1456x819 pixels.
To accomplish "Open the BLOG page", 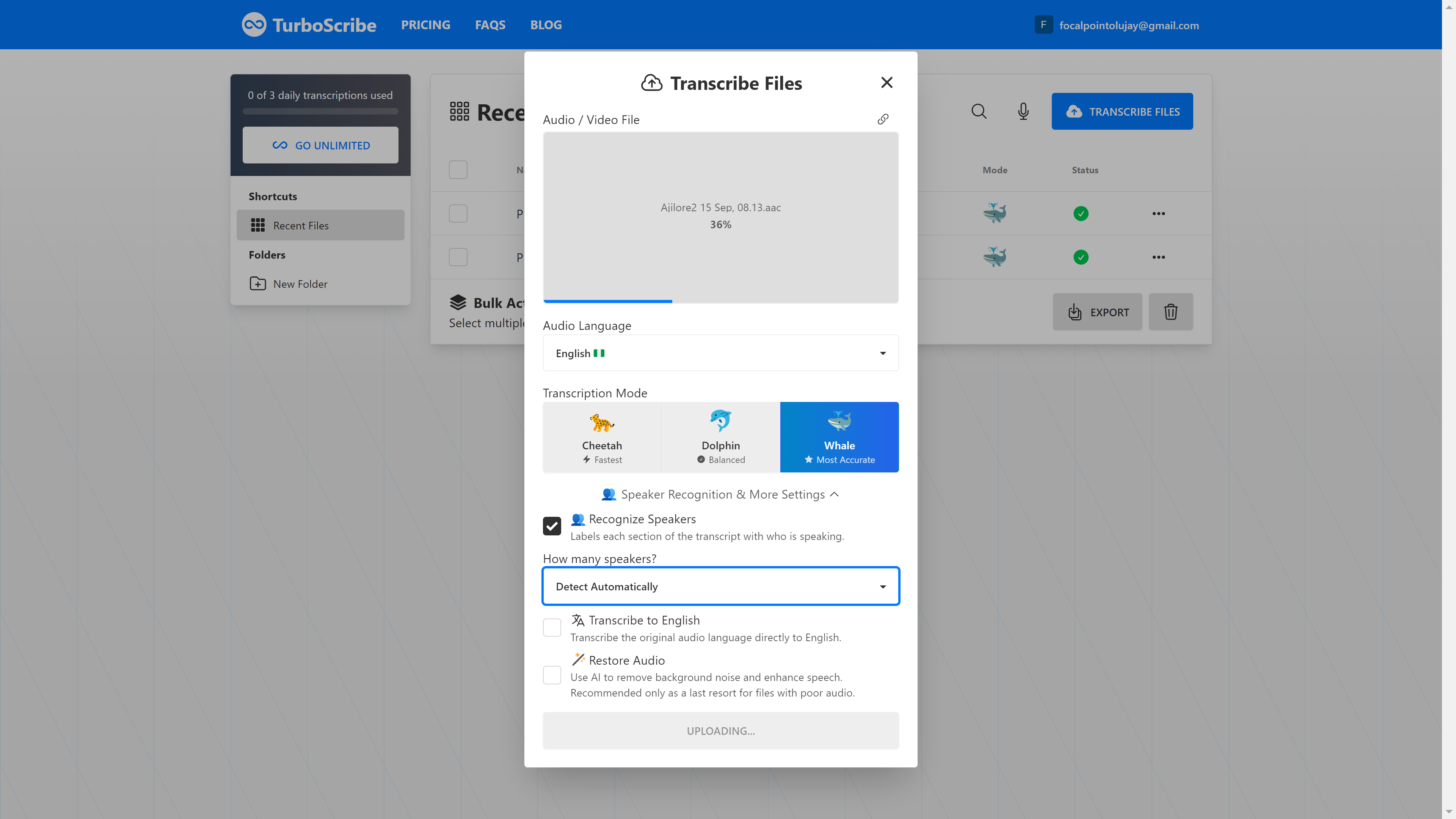I will coord(546,25).
